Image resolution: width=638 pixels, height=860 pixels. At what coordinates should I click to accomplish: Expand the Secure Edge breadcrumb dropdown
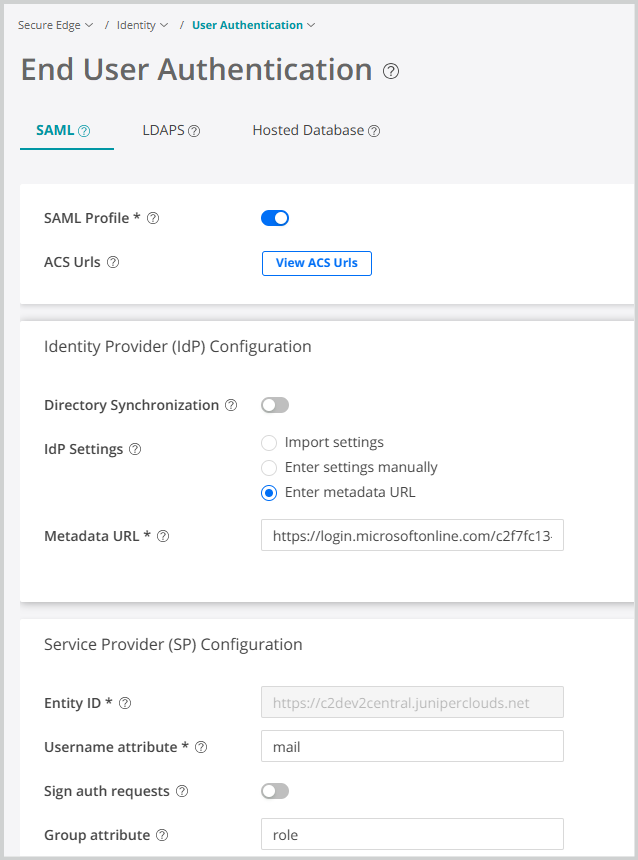56,25
